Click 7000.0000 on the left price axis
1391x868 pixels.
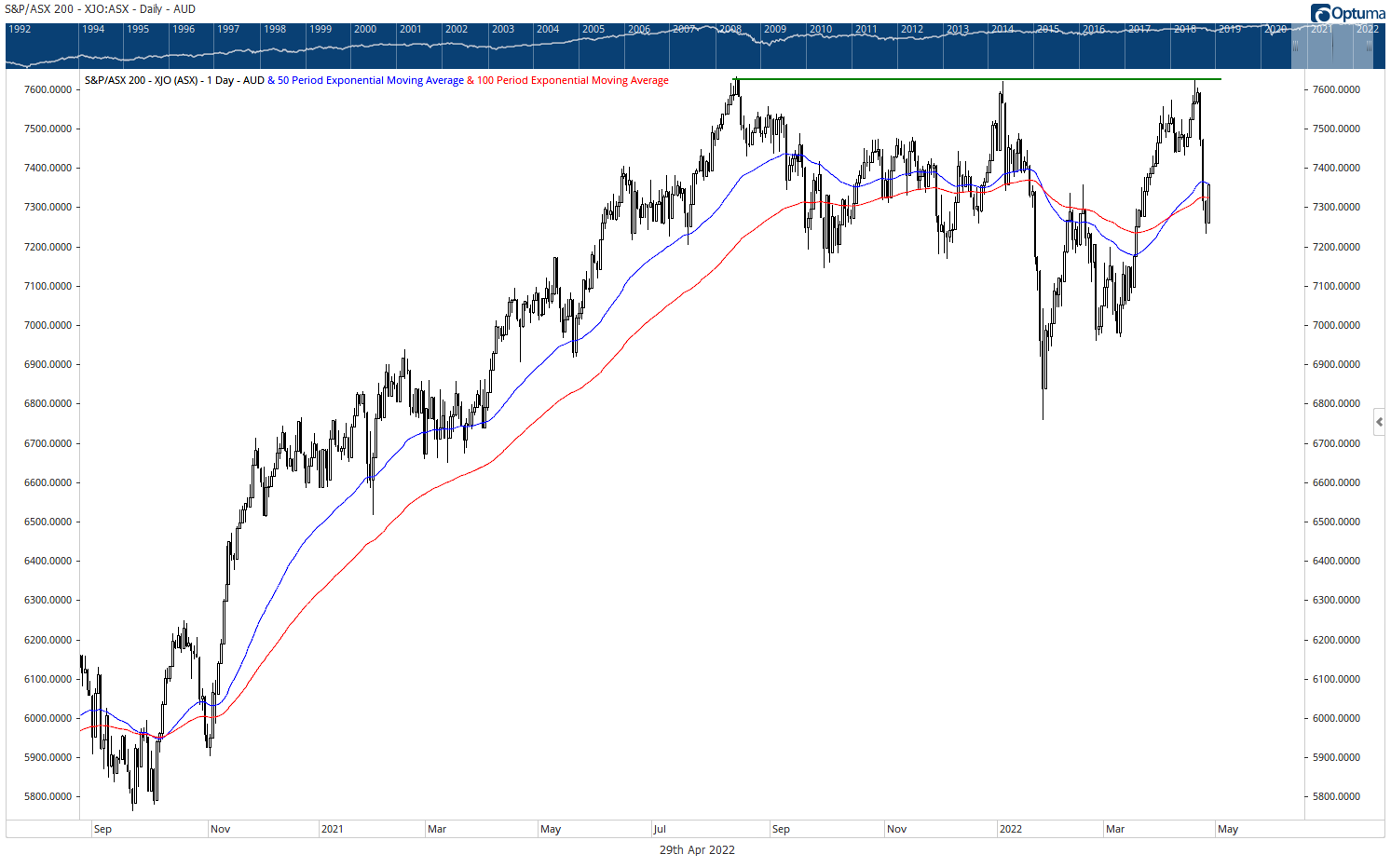[48, 326]
